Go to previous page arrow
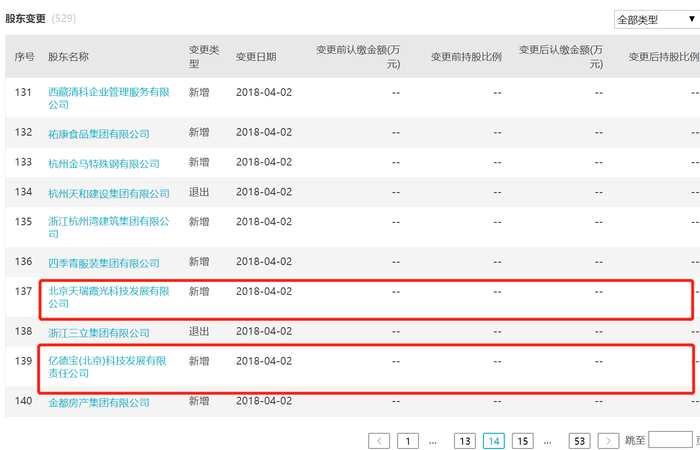Viewport: 700px width, 450px height. pyautogui.click(x=379, y=441)
